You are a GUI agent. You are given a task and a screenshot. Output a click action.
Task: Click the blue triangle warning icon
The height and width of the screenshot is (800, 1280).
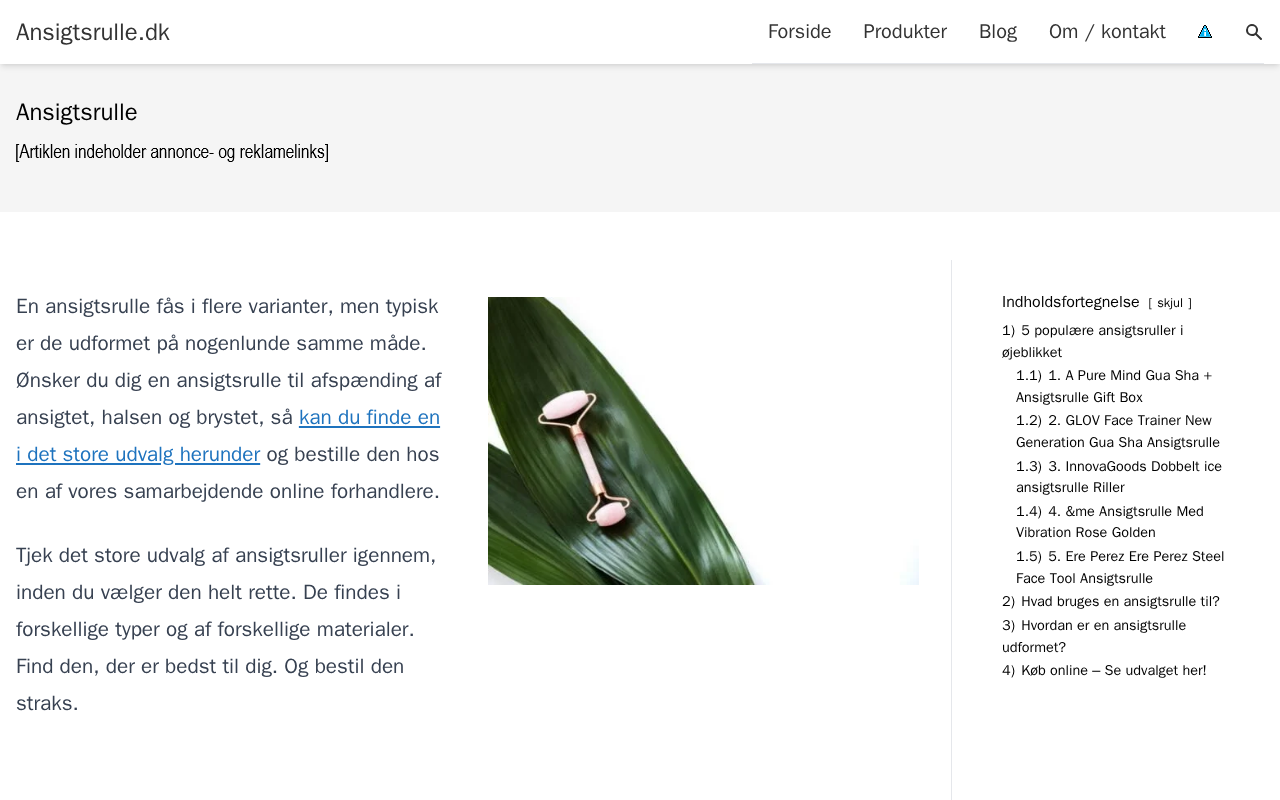click(x=1205, y=32)
